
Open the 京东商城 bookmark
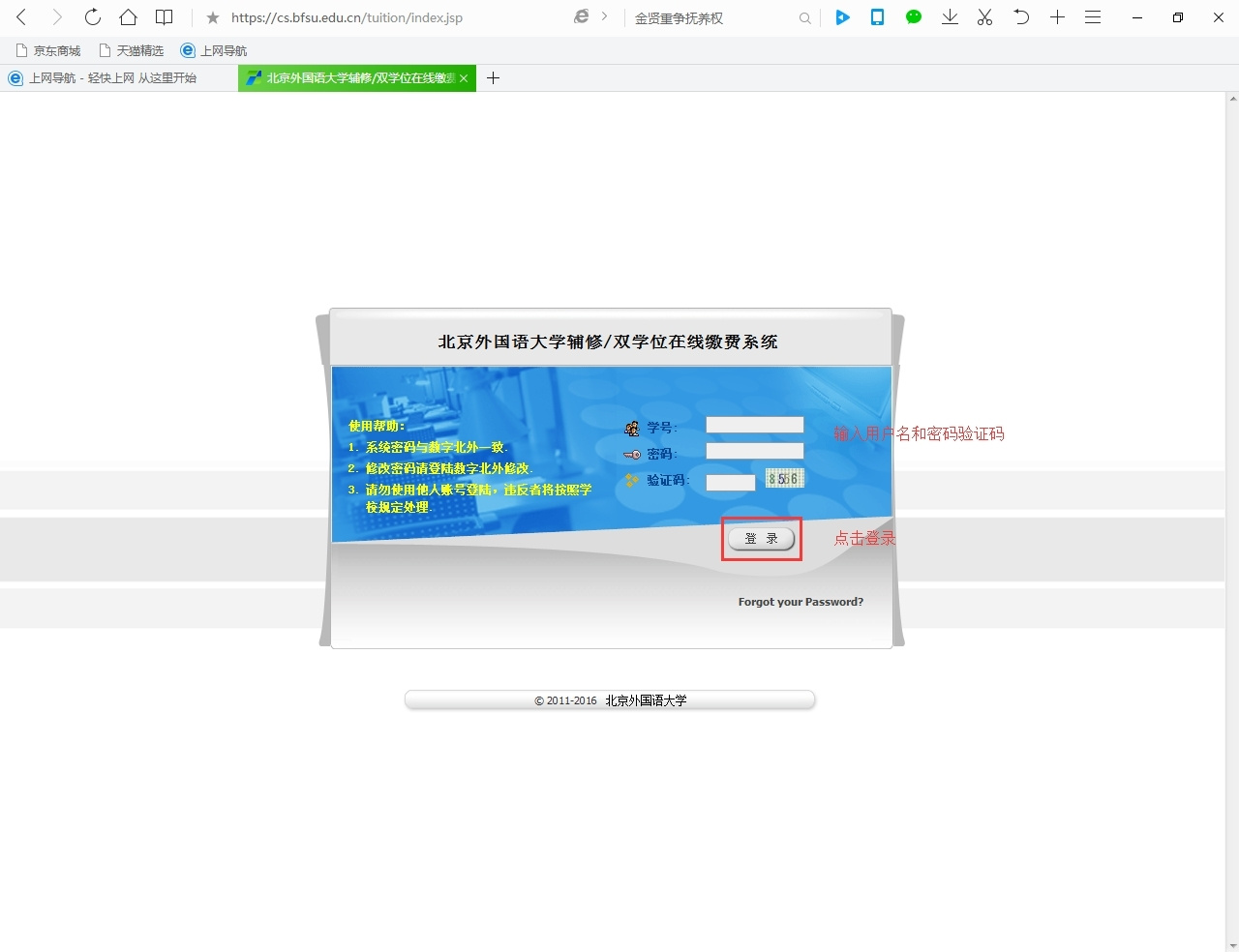[48, 50]
